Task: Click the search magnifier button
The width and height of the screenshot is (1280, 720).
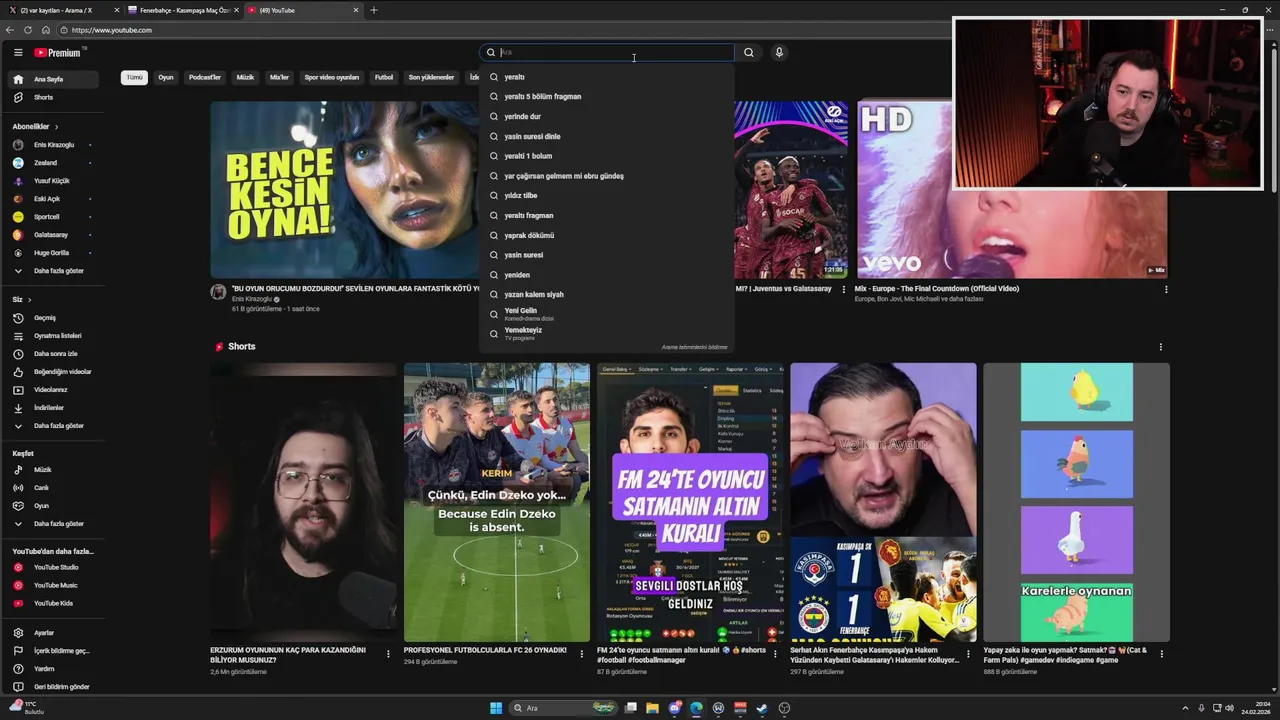Action: (748, 52)
